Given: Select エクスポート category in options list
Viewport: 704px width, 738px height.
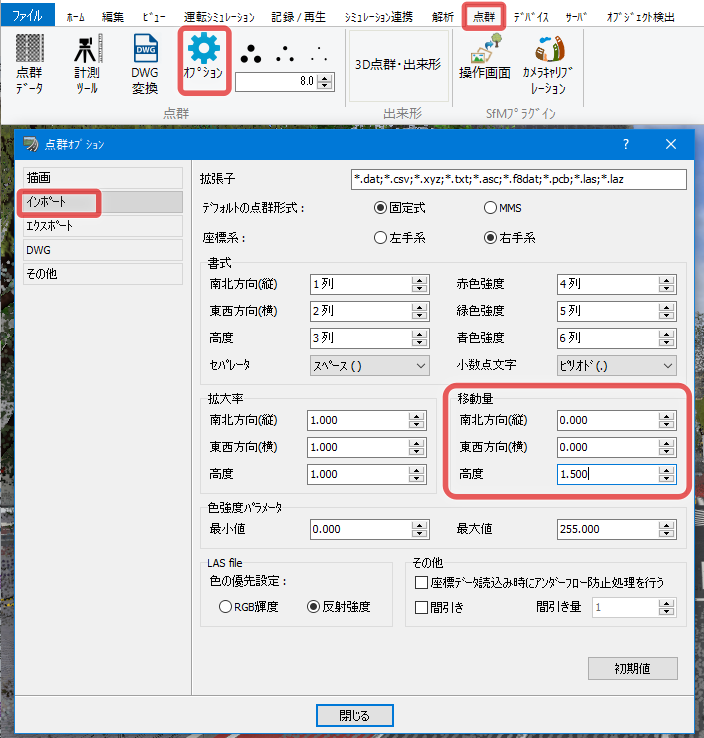Looking at the screenshot, I should tap(103, 226).
